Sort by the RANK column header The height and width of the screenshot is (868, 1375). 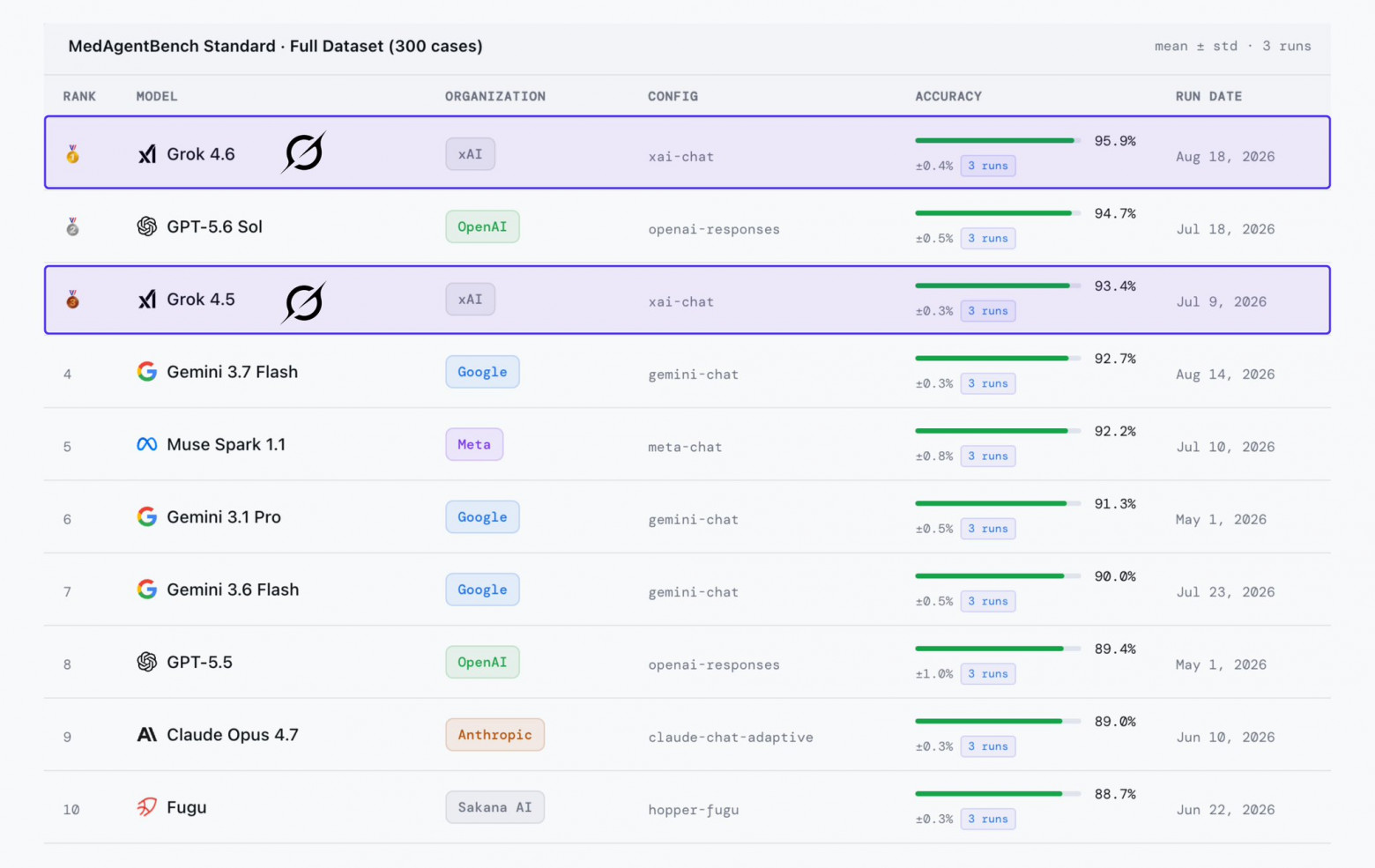79,96
